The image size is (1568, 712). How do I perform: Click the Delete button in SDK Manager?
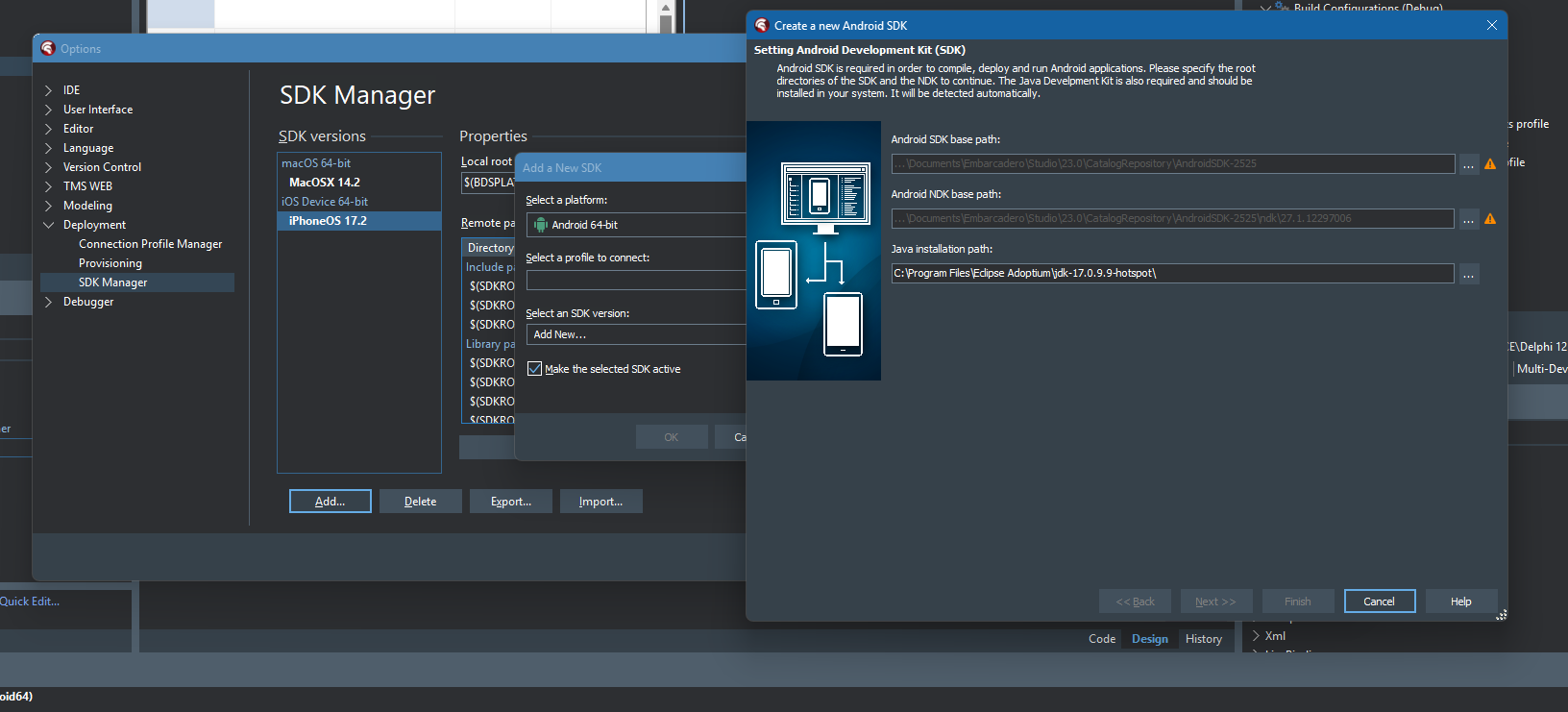[x=421, y=502]
